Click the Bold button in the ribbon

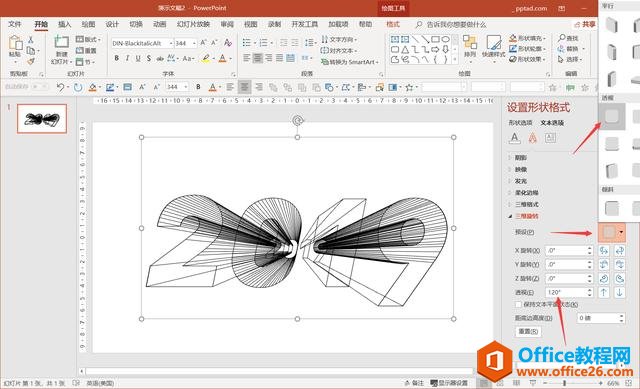(x=116, y=58)
